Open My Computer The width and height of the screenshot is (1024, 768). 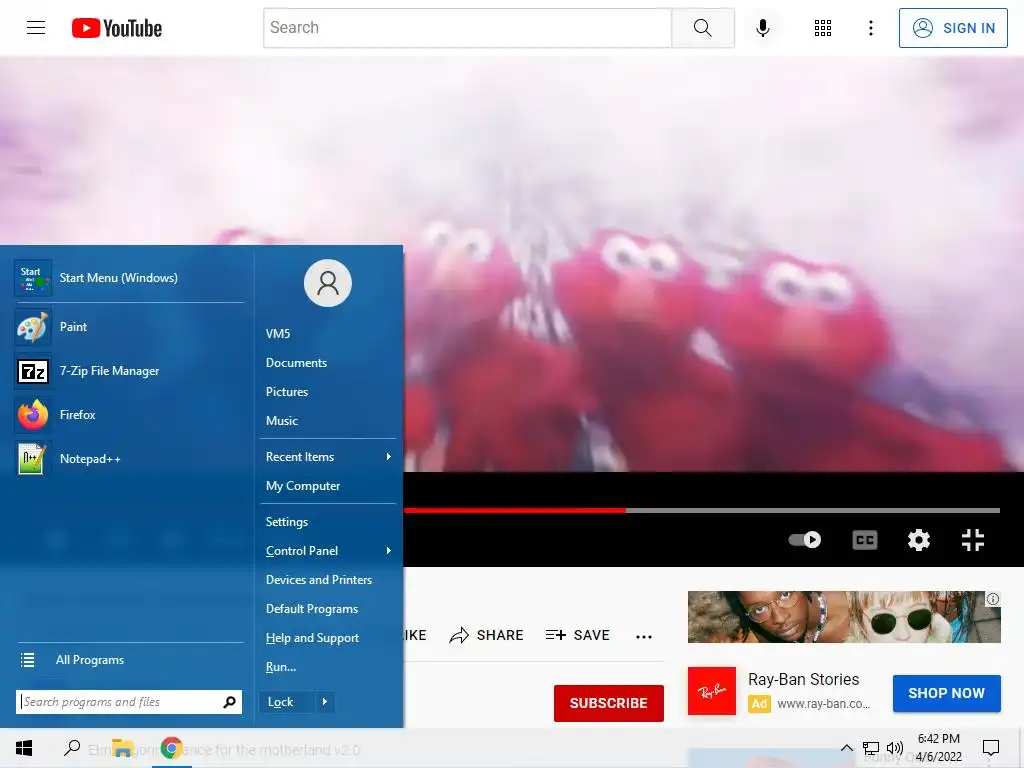[302, 486]
